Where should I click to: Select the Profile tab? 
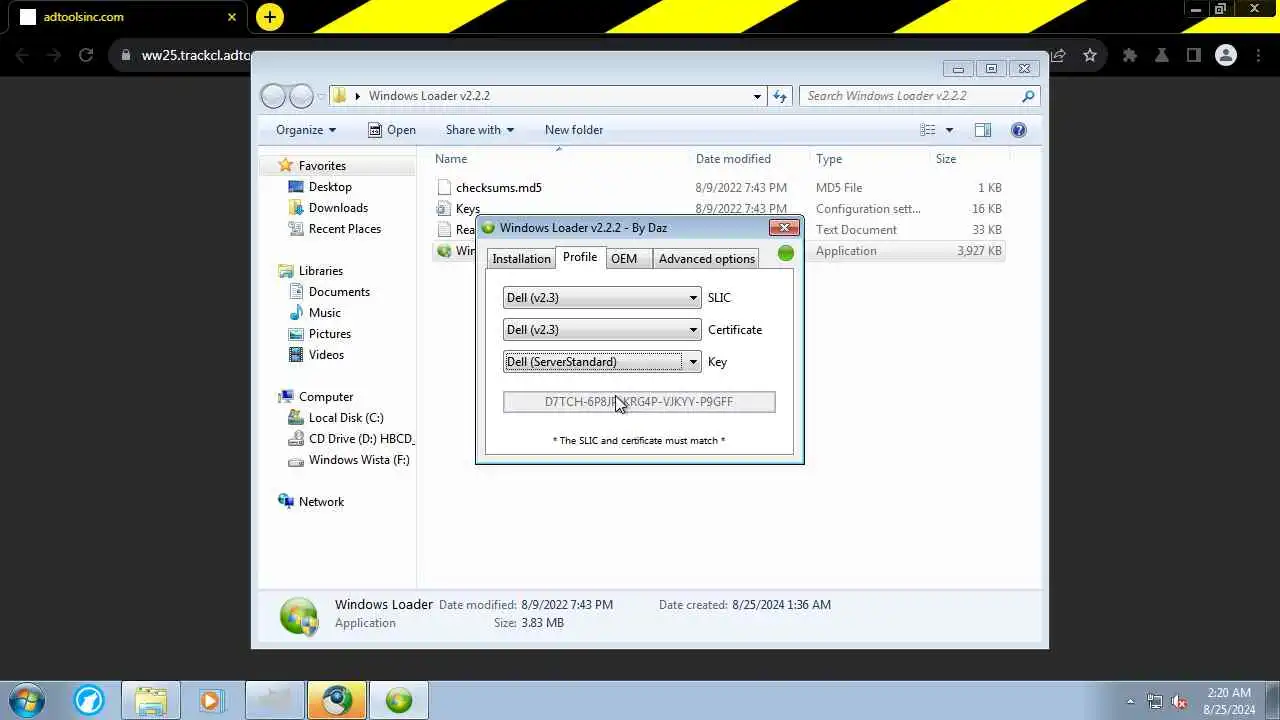pos(580,257)
